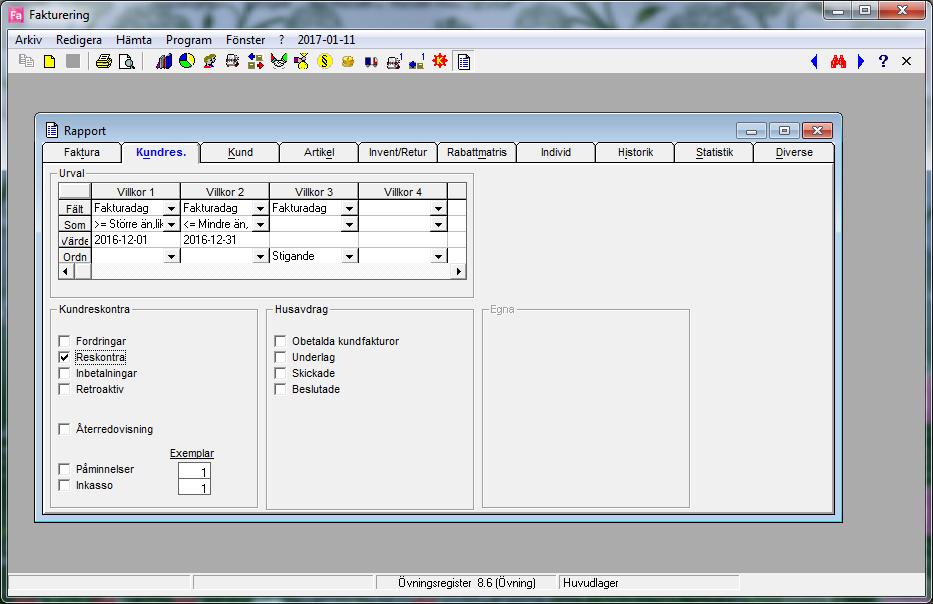Click the Villkor 1 column header
Viewport: 933px width, 604px height.
pos(136,192)
